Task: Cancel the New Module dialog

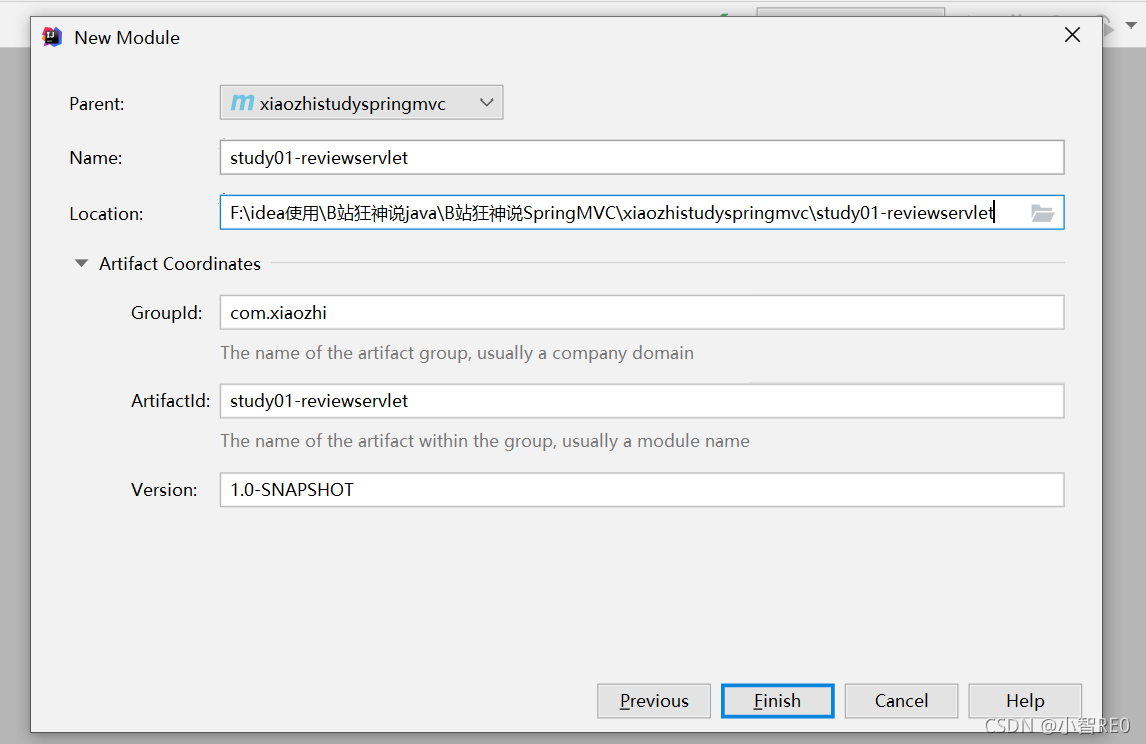Action: (901, 701)
